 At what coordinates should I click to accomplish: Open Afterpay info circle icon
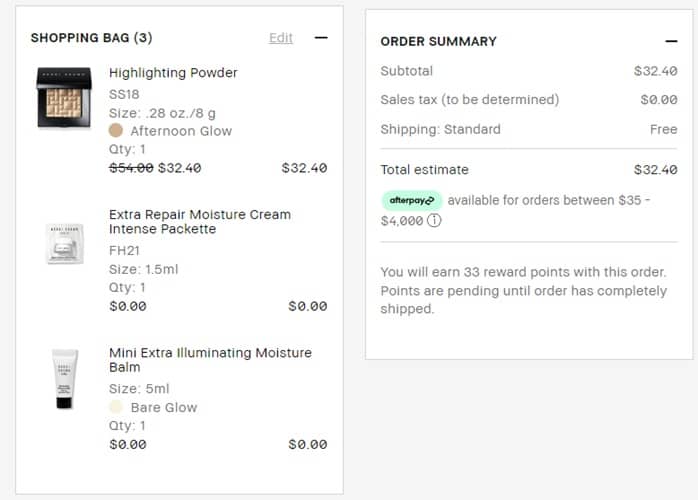click(x=434, y=221)
